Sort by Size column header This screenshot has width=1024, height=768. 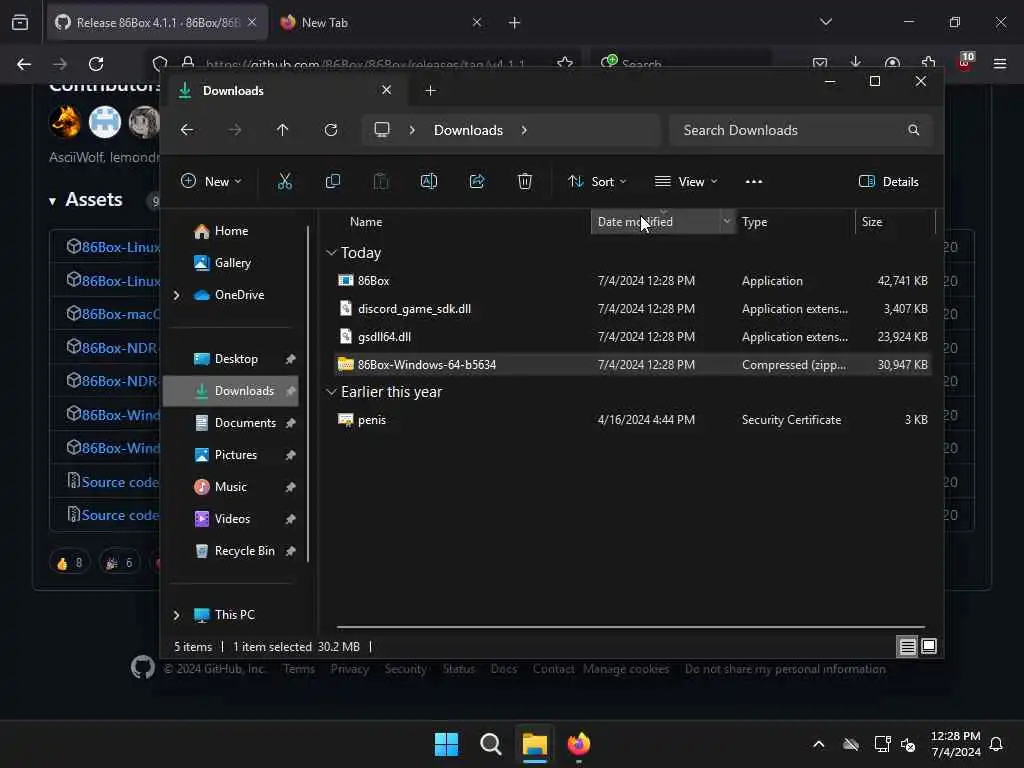tap(895, 222)
